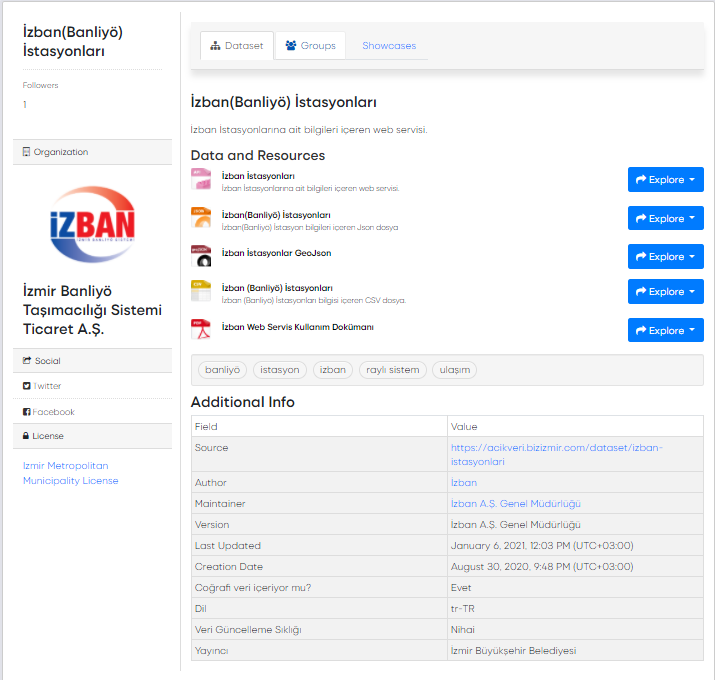Screen dimensions: 715x680
Task: Select the 'banliyö' tag
Action: 223,370
